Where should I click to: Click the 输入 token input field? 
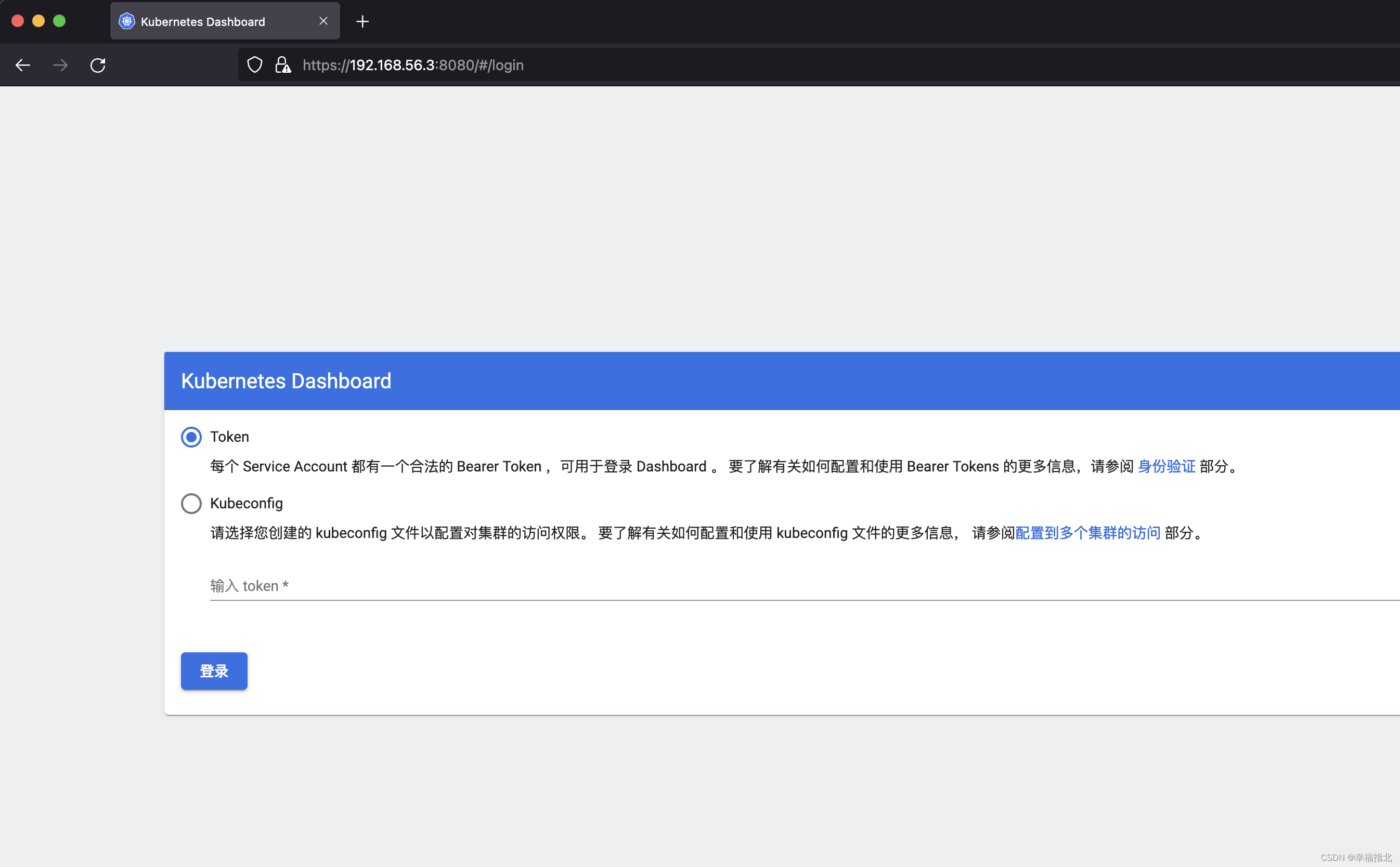click(x=805, y=586)
